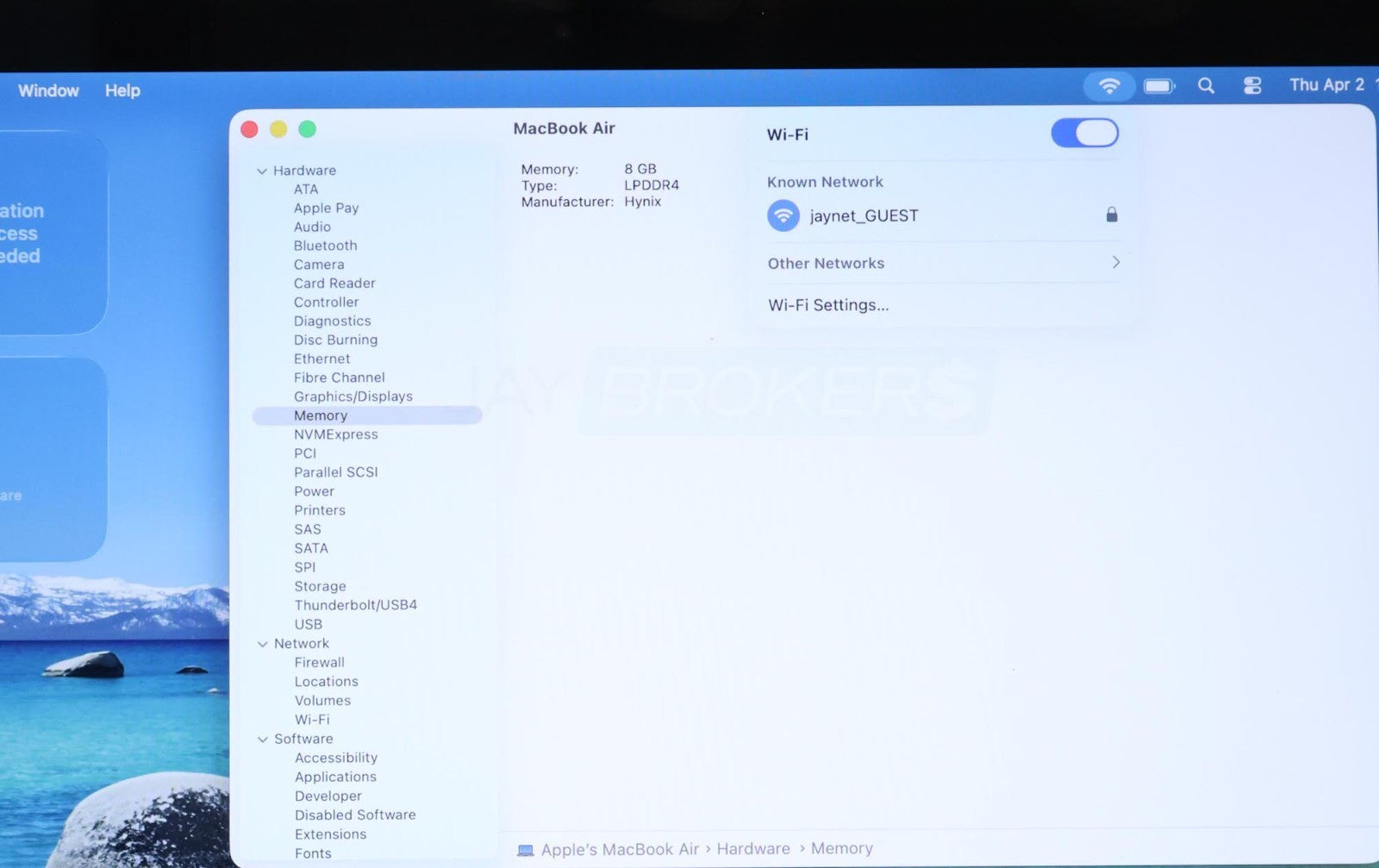Screen dimensions: 1379x868
Task: Click the battery status icon
Action: 1158,86
